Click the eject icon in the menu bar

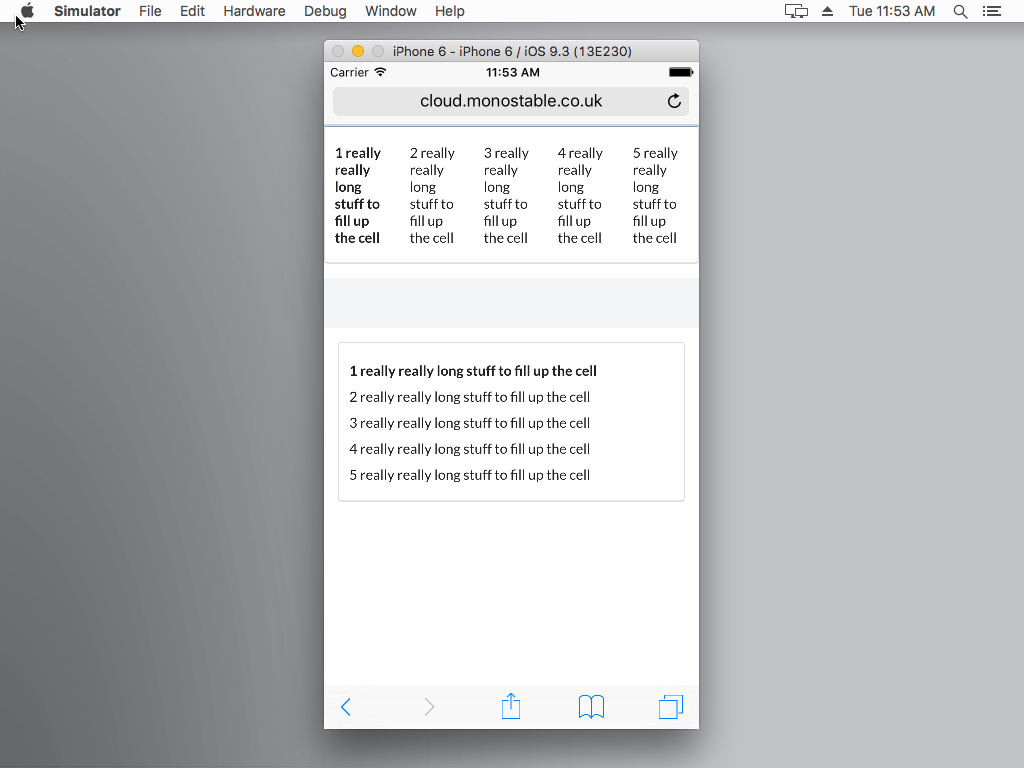[826, 11]
